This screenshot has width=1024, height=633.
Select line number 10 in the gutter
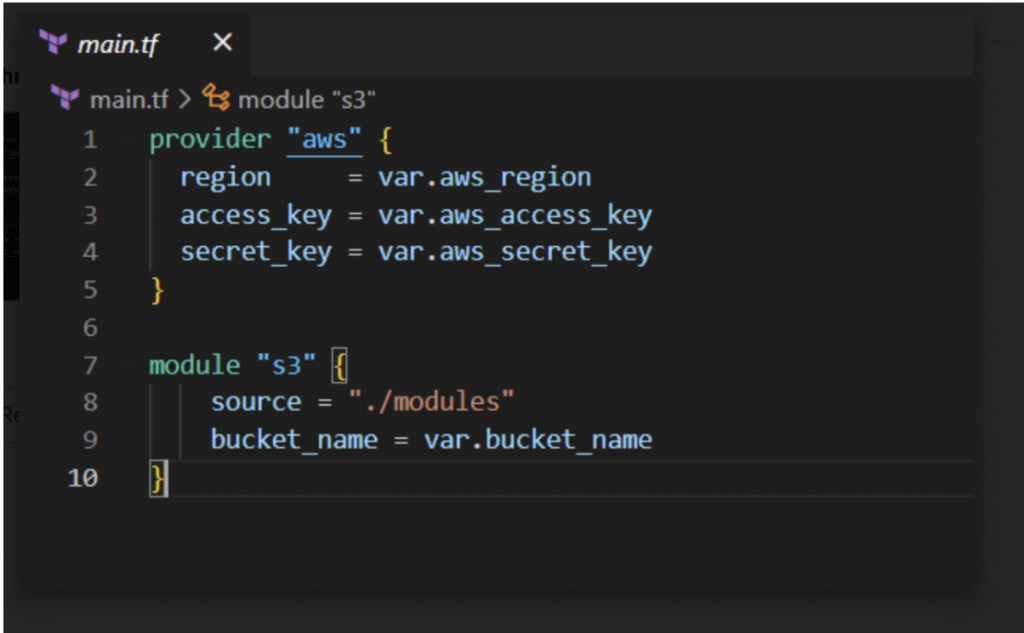tap(84, 478)
